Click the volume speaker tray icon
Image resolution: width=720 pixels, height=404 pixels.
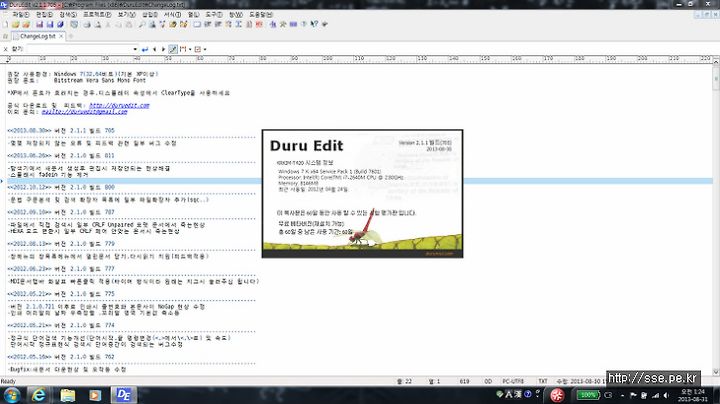click(x=666, y=395)
